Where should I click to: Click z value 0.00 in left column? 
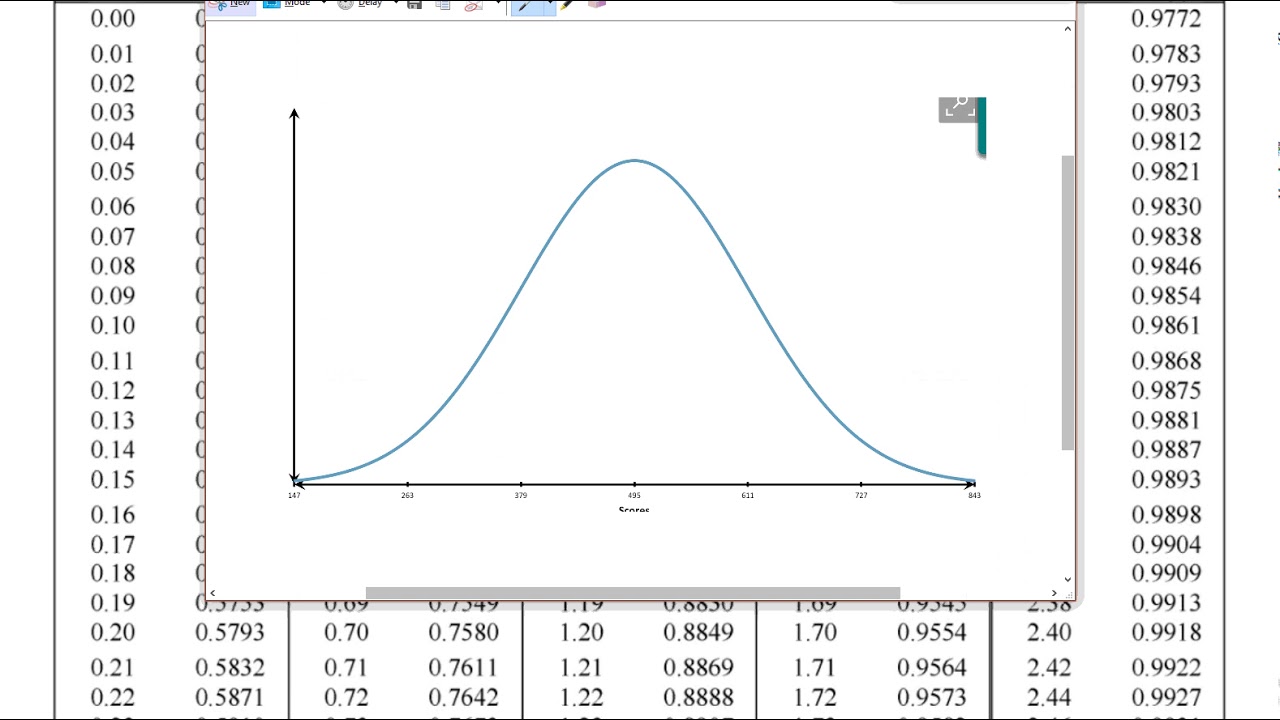point(112,19)
